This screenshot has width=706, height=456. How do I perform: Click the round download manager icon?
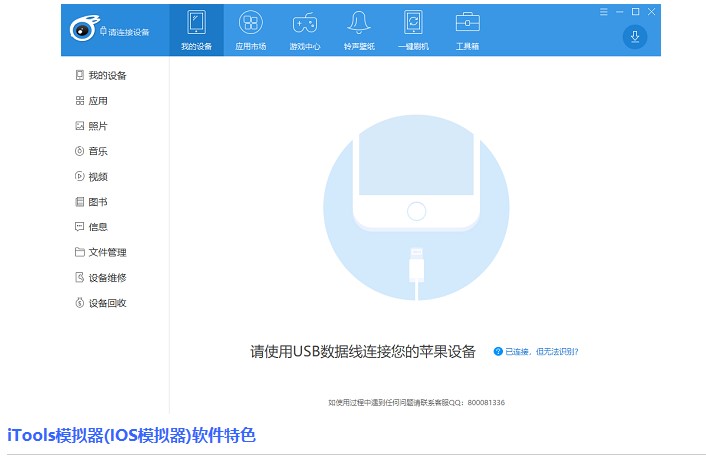click(635, 37)
